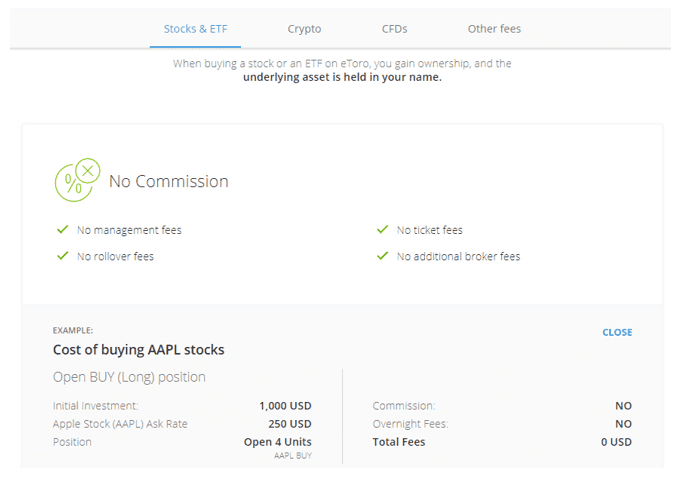Select 'No additional broker fees' text
Image resolution: width=674 pixels, height=478 pixels.
pyautogui.click(x=458, y=256)
